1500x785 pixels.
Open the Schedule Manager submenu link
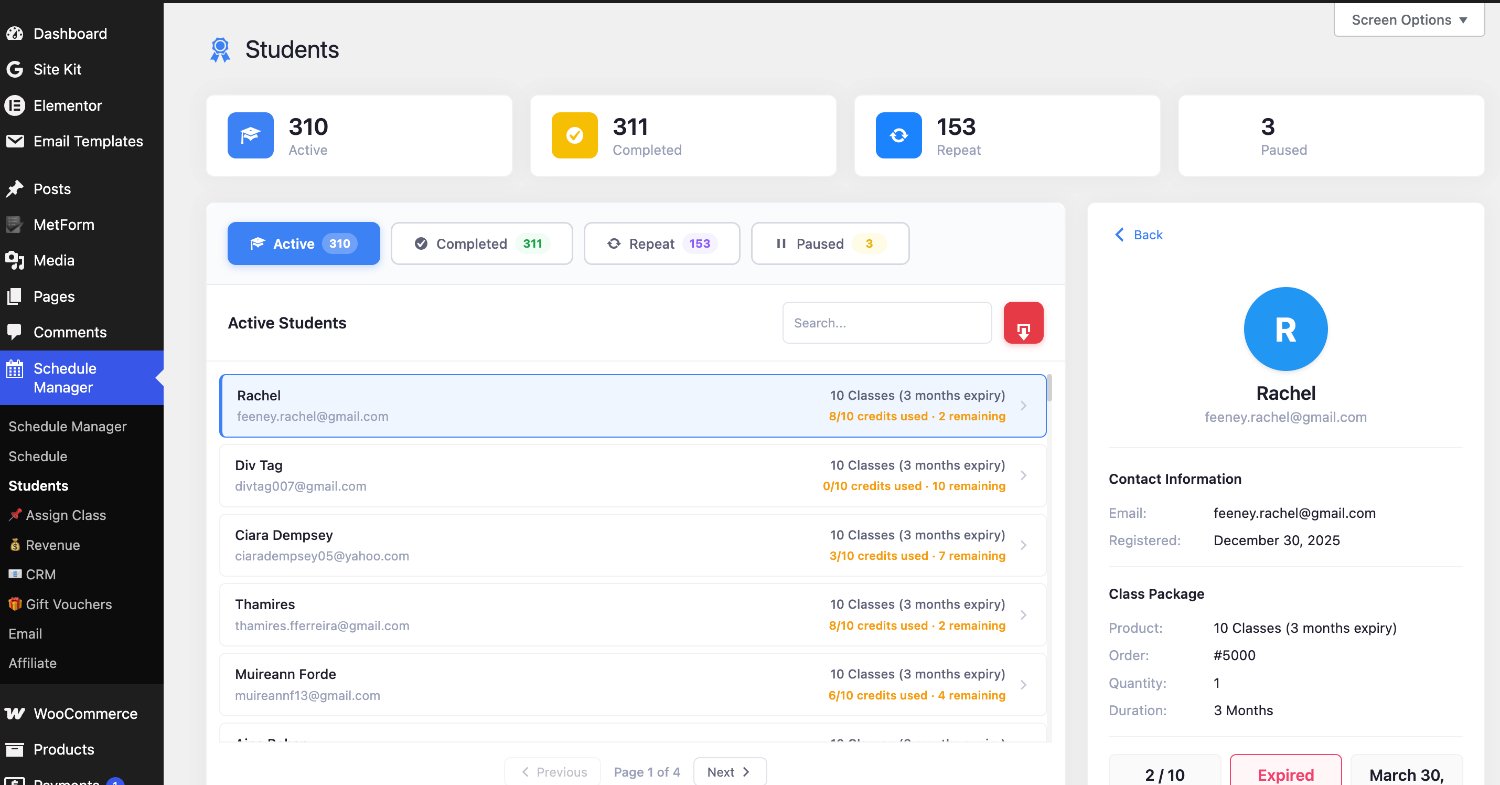point(67,427)
